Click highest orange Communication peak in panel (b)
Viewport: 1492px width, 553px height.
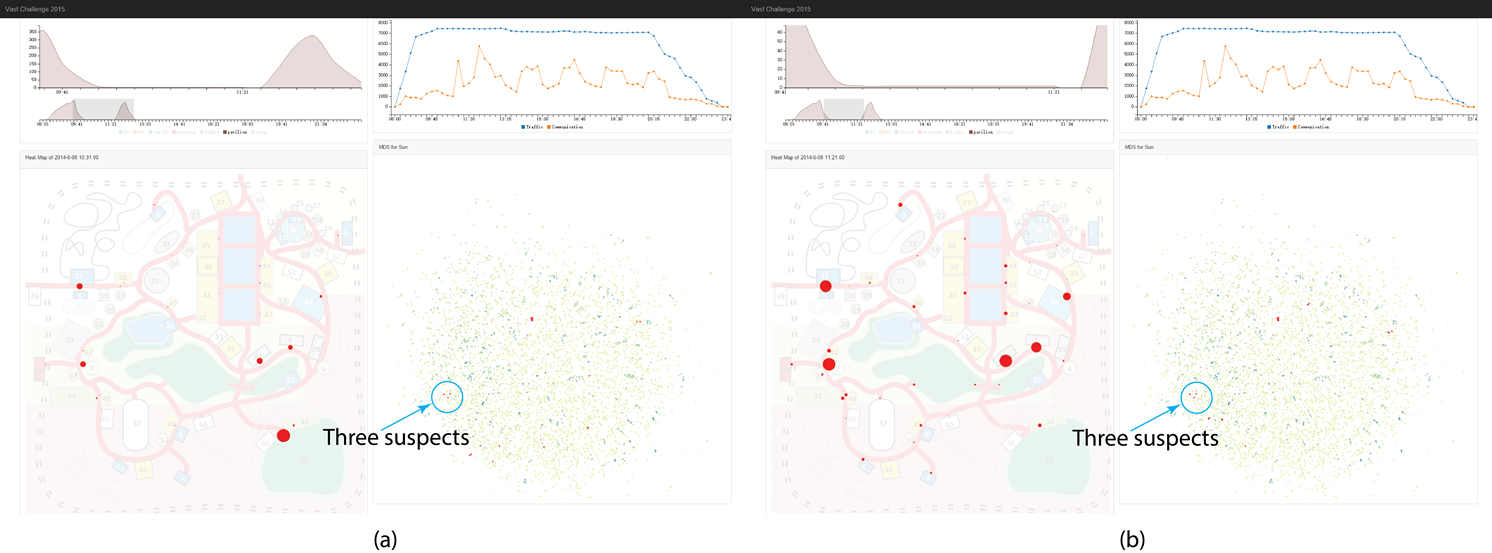coord(1225,45)
